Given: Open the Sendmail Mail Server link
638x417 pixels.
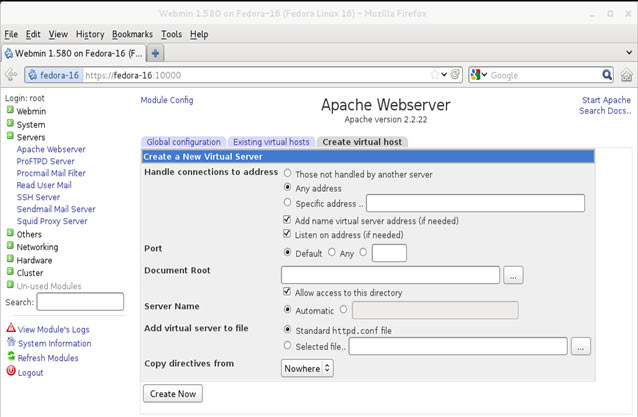Looking at the screenshot, I should pyautogui.click(x=56, y=209).
